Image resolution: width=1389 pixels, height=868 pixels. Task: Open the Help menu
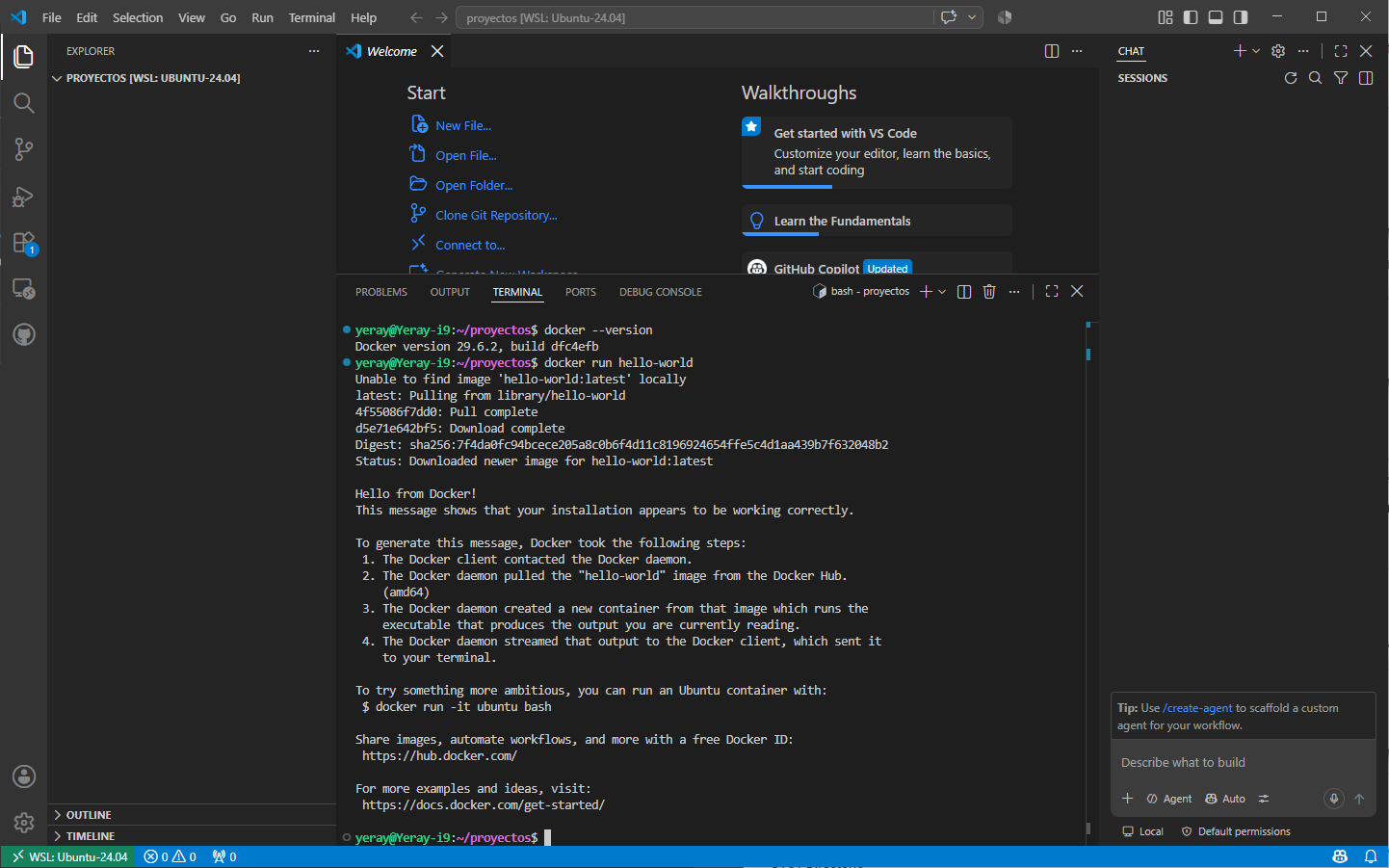(x=364, y=17)
